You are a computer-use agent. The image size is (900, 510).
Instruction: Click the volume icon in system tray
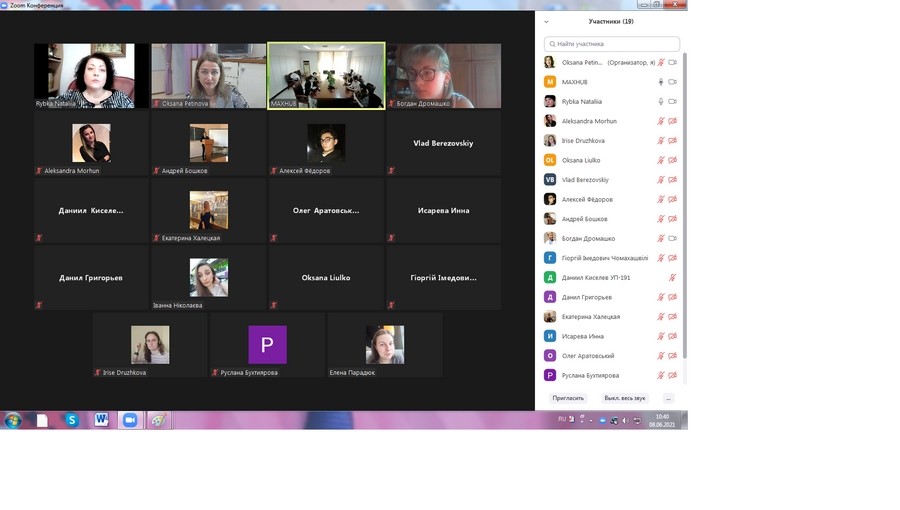626,421
